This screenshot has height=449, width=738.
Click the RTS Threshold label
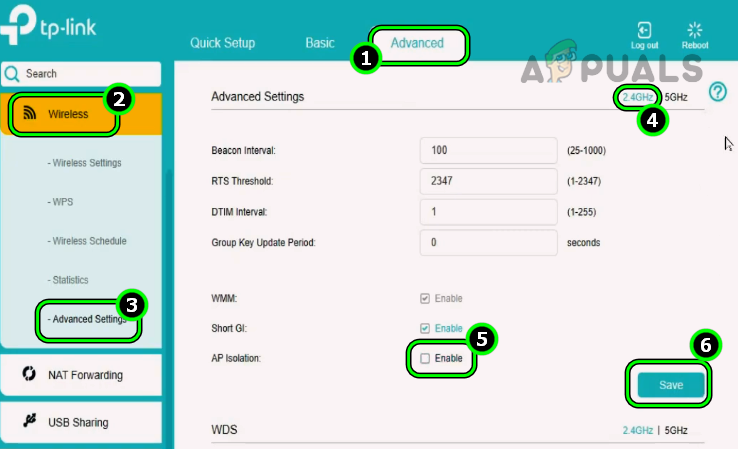(242, 181)
